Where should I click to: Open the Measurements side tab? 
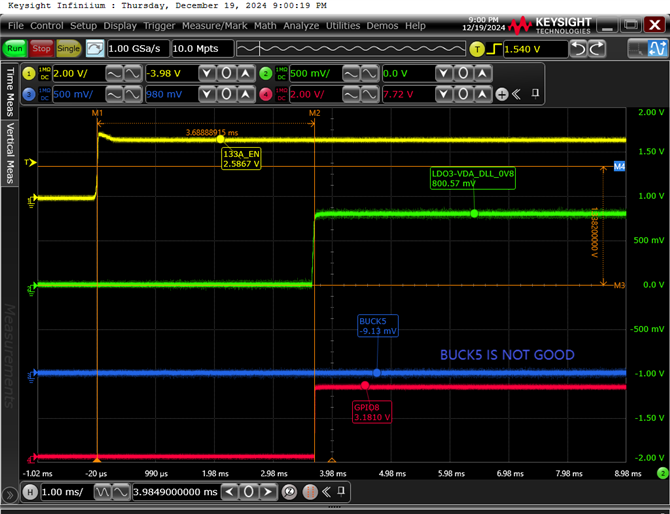coord(10,356)
